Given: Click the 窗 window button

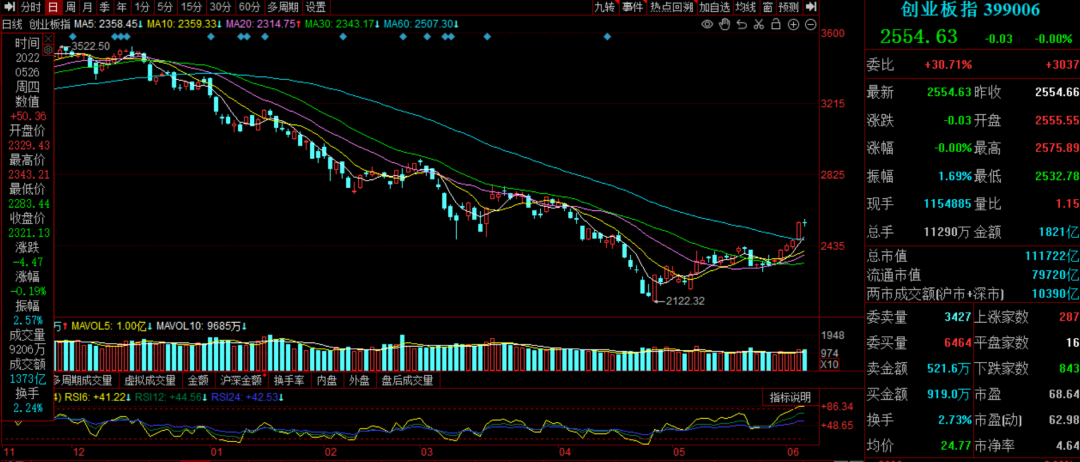Looking at the screenshot, I should (767, 8).
